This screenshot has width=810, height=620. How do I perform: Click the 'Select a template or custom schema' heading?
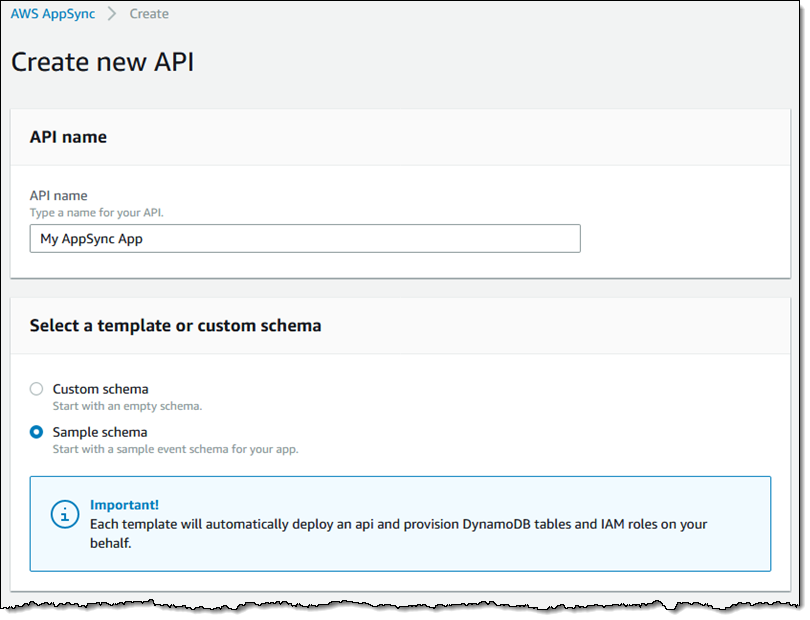[x=175, y=325]
